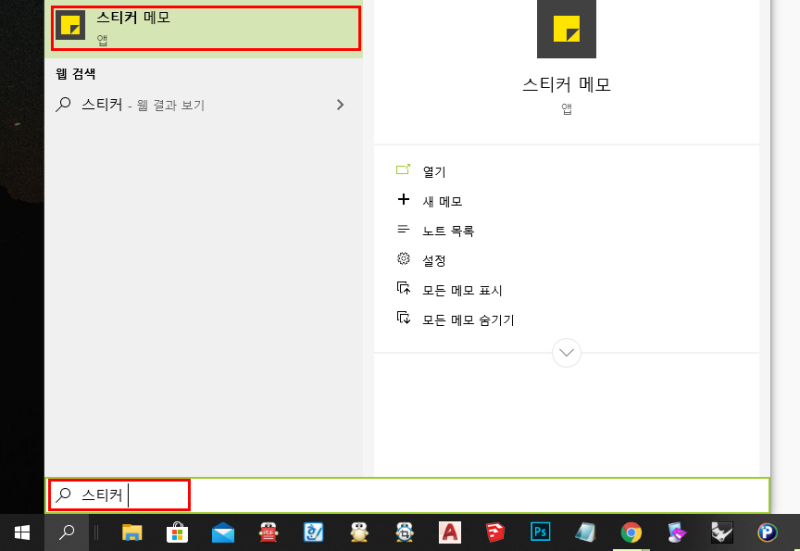Select 새 메모 action
This screenshot has height=551, width=800.
(x=442, y=202)
